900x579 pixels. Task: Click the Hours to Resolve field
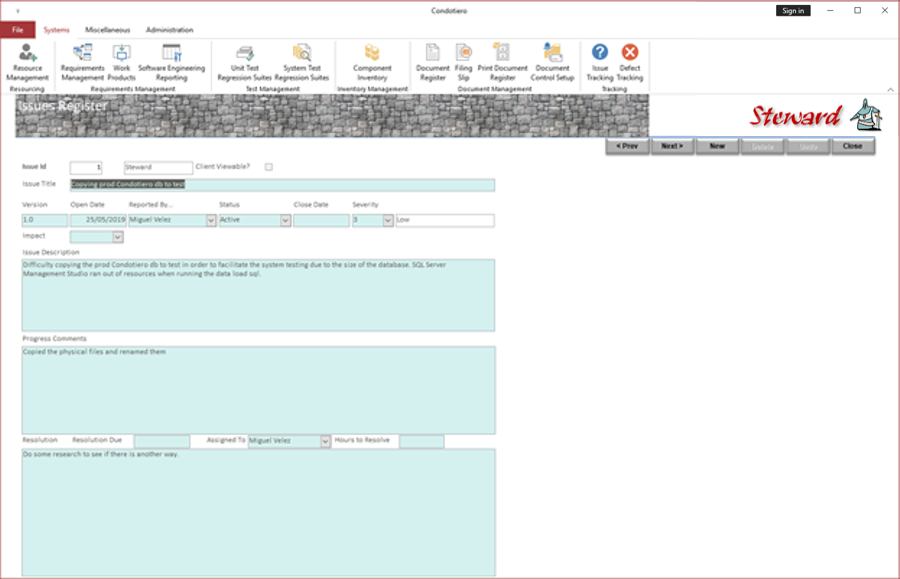pos(422,441)
